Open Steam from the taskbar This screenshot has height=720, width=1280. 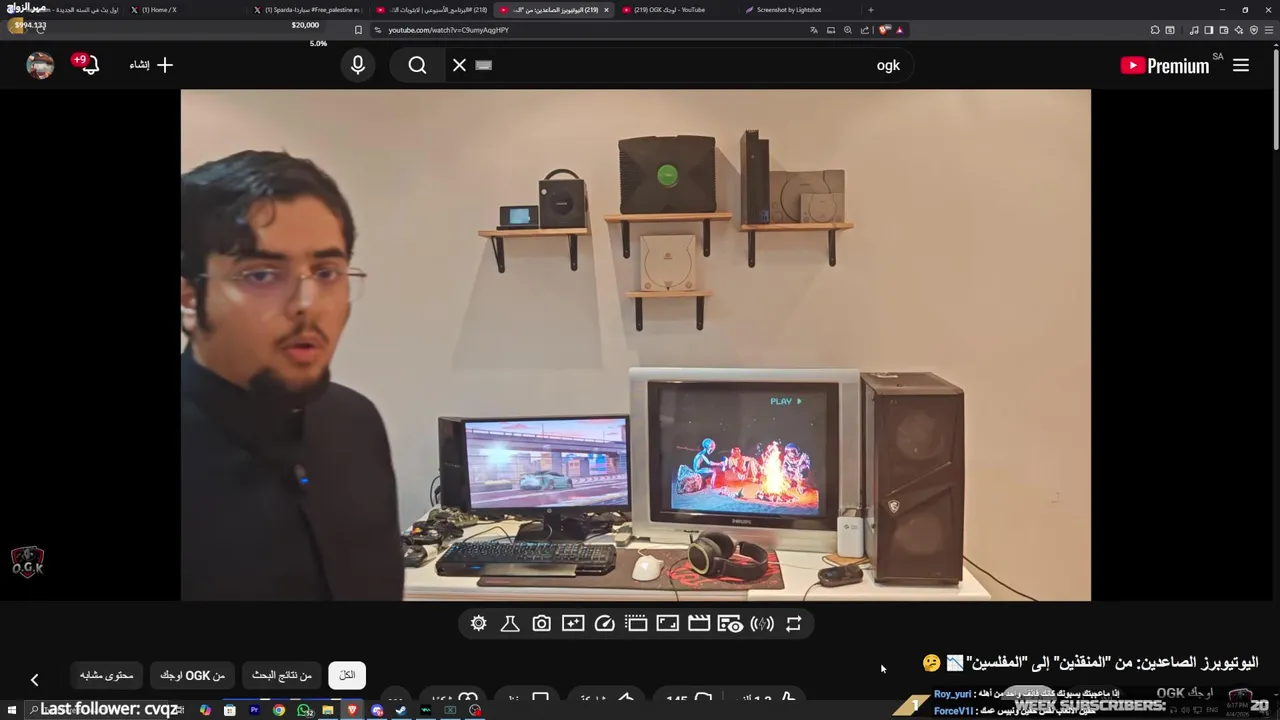pyautogui.click(x=401, y=710)
